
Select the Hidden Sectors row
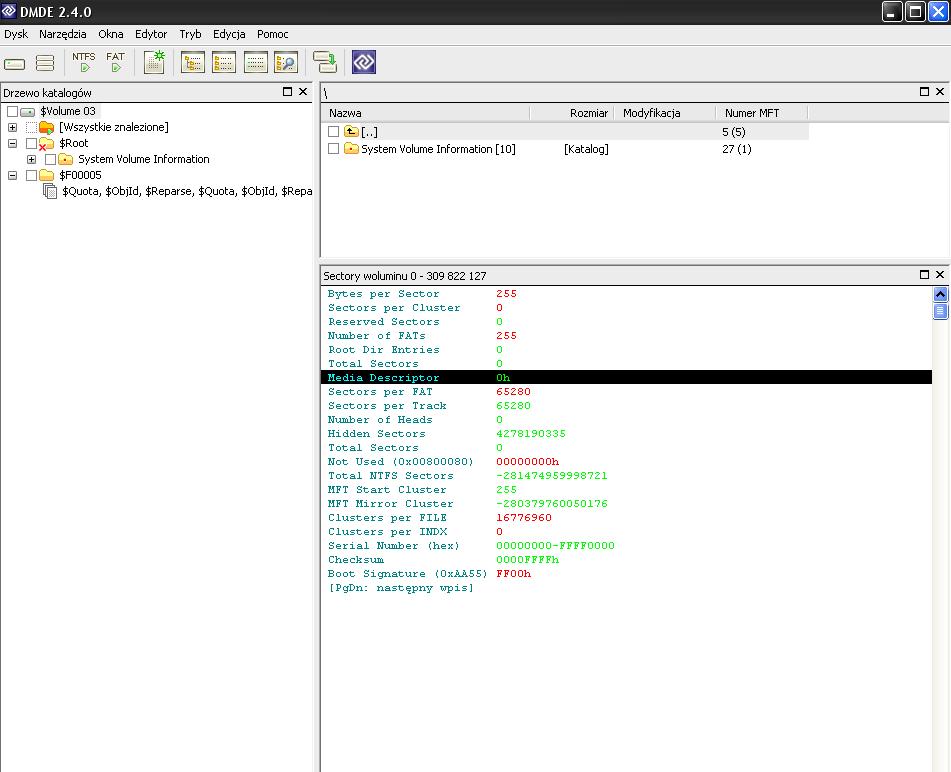pos(626,434)
